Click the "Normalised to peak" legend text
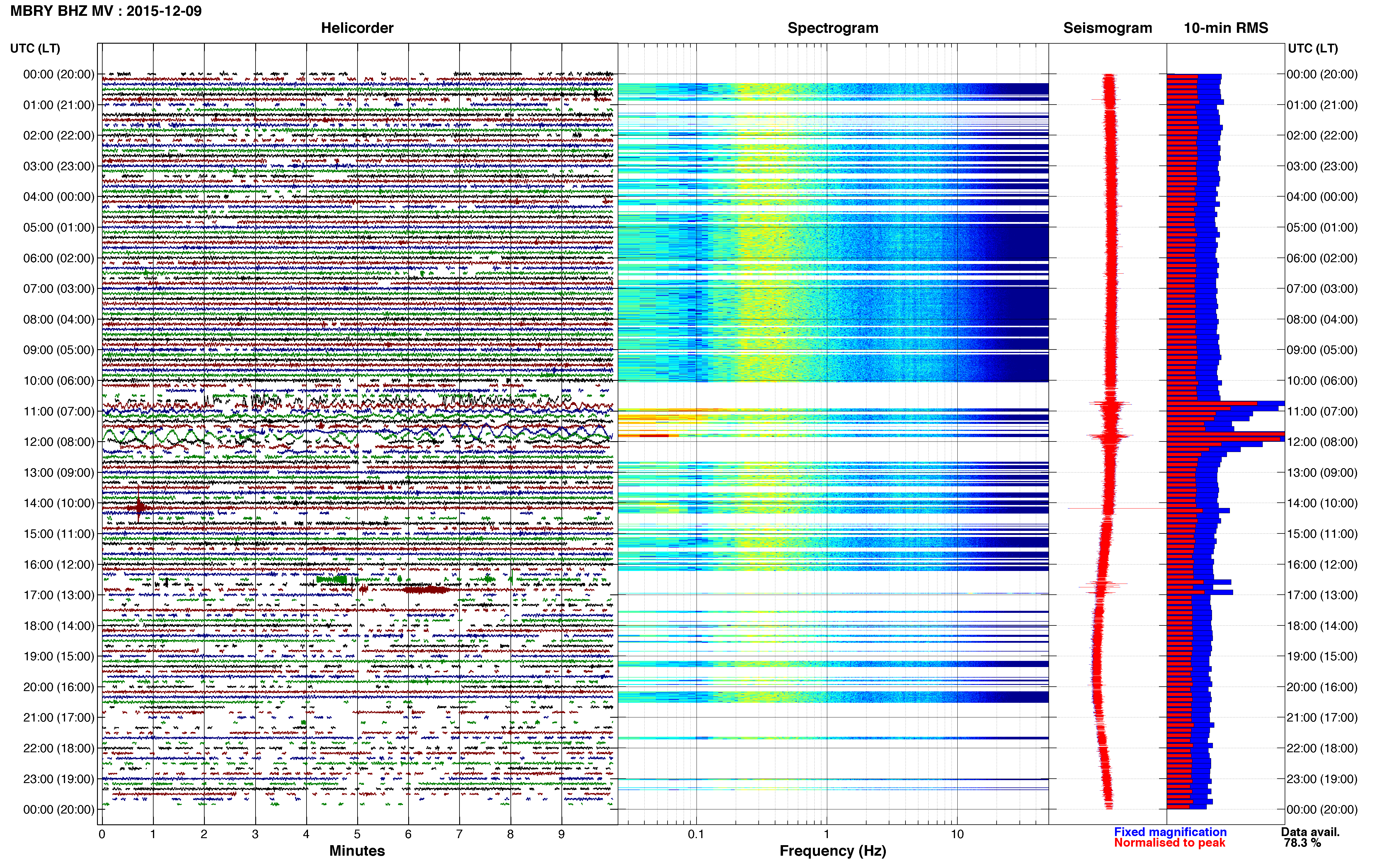Image resolution: width=1389 pixels, height=868 pixels. [x=1170, y=843]
